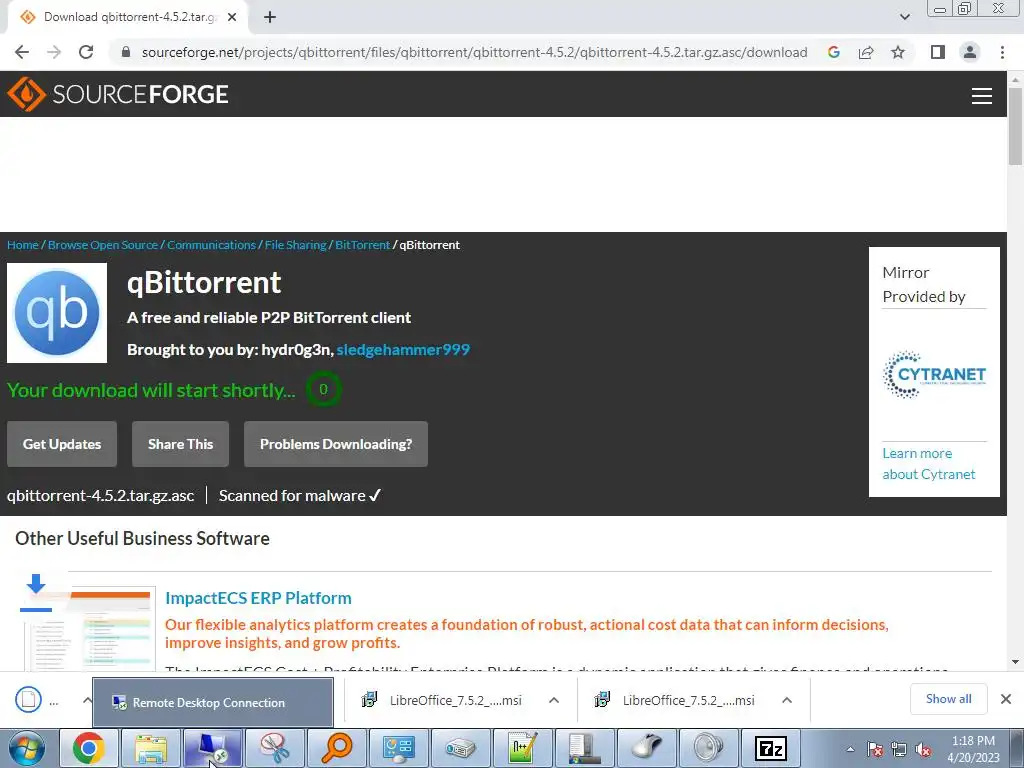Open Learn more about Cytranet link
Image resolution: width=1024 pixels, height=768 pixels.
(x=929, y=464)
